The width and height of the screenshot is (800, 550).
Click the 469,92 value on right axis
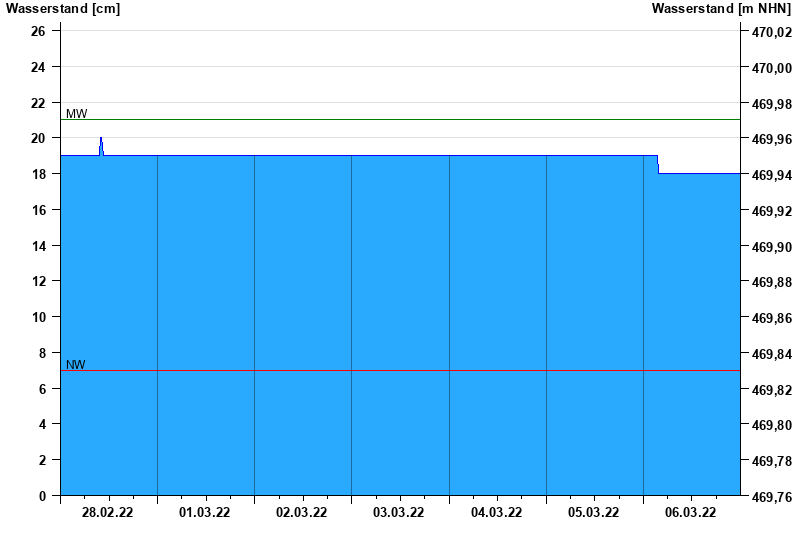772,211
